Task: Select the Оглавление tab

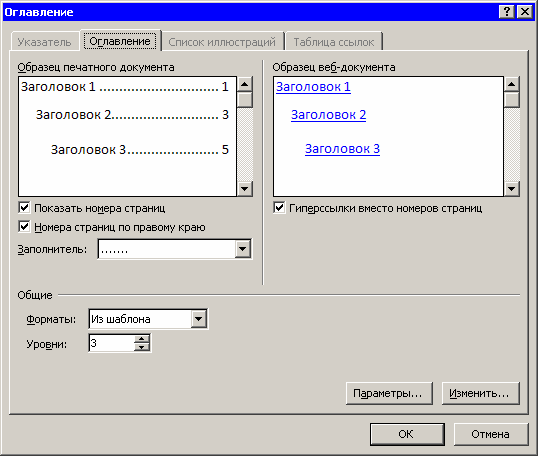Action: click(x=120, y=41)
